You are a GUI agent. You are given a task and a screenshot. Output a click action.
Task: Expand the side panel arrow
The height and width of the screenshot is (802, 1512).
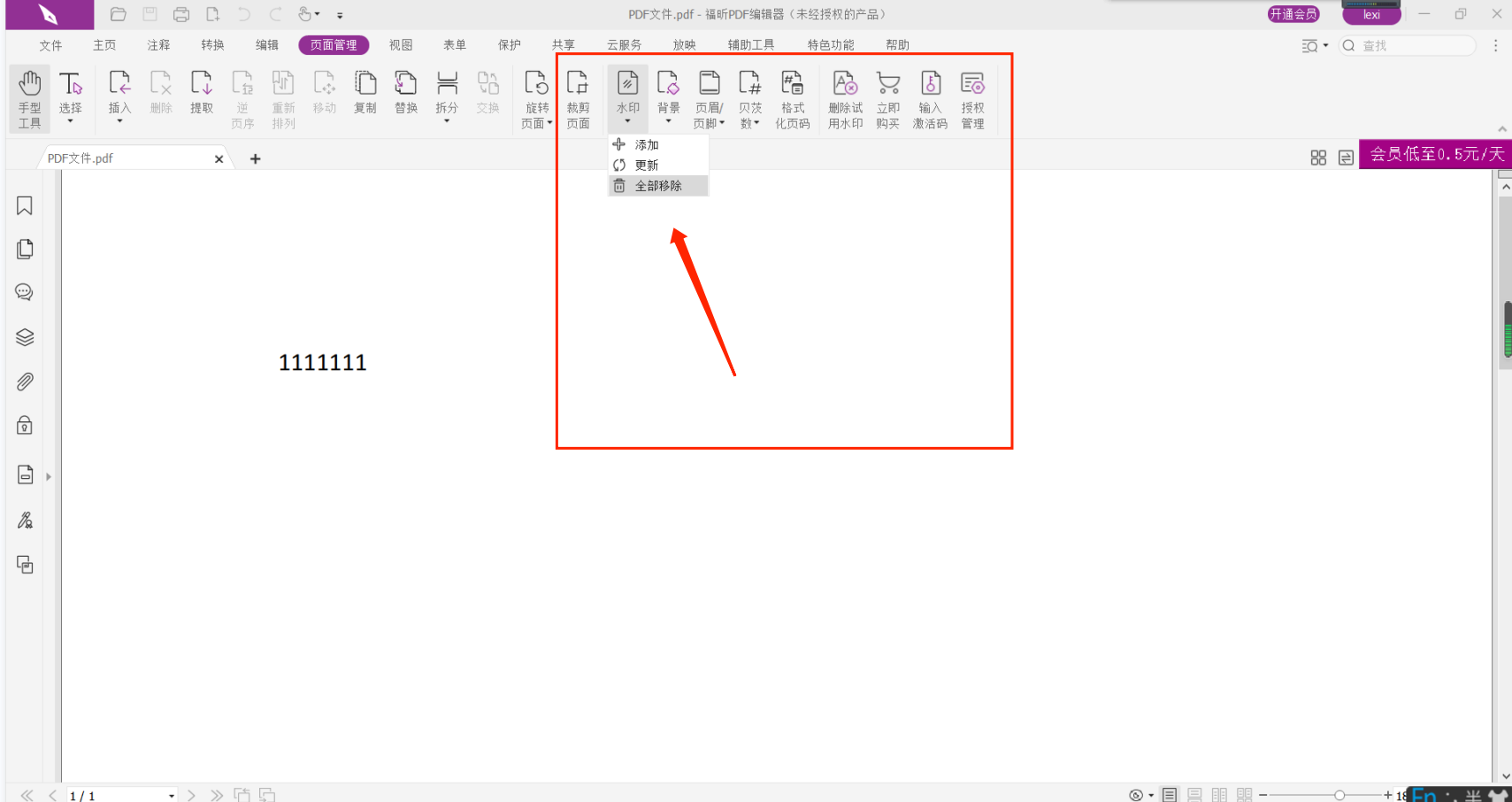[x=49, y=476]
